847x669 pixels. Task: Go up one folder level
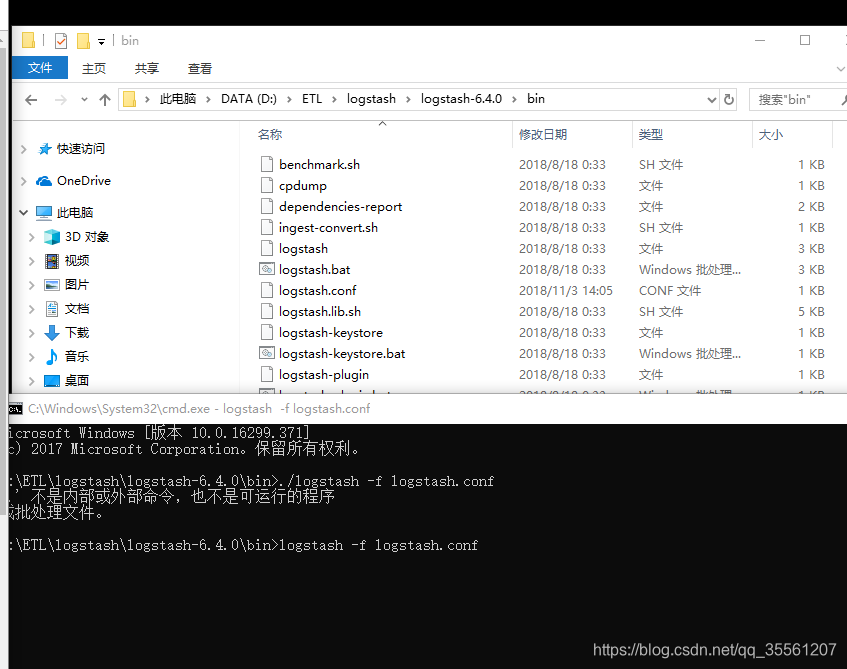pyautogui.click(x=105, y=100)
